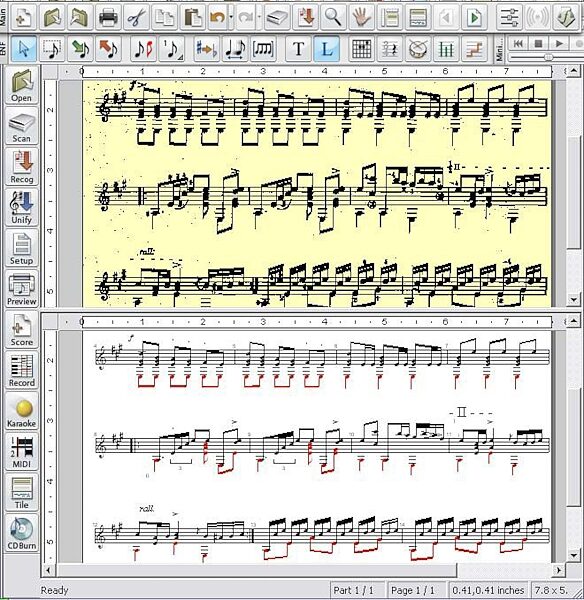Click the rall. marking in recognized score

point(147,509)
